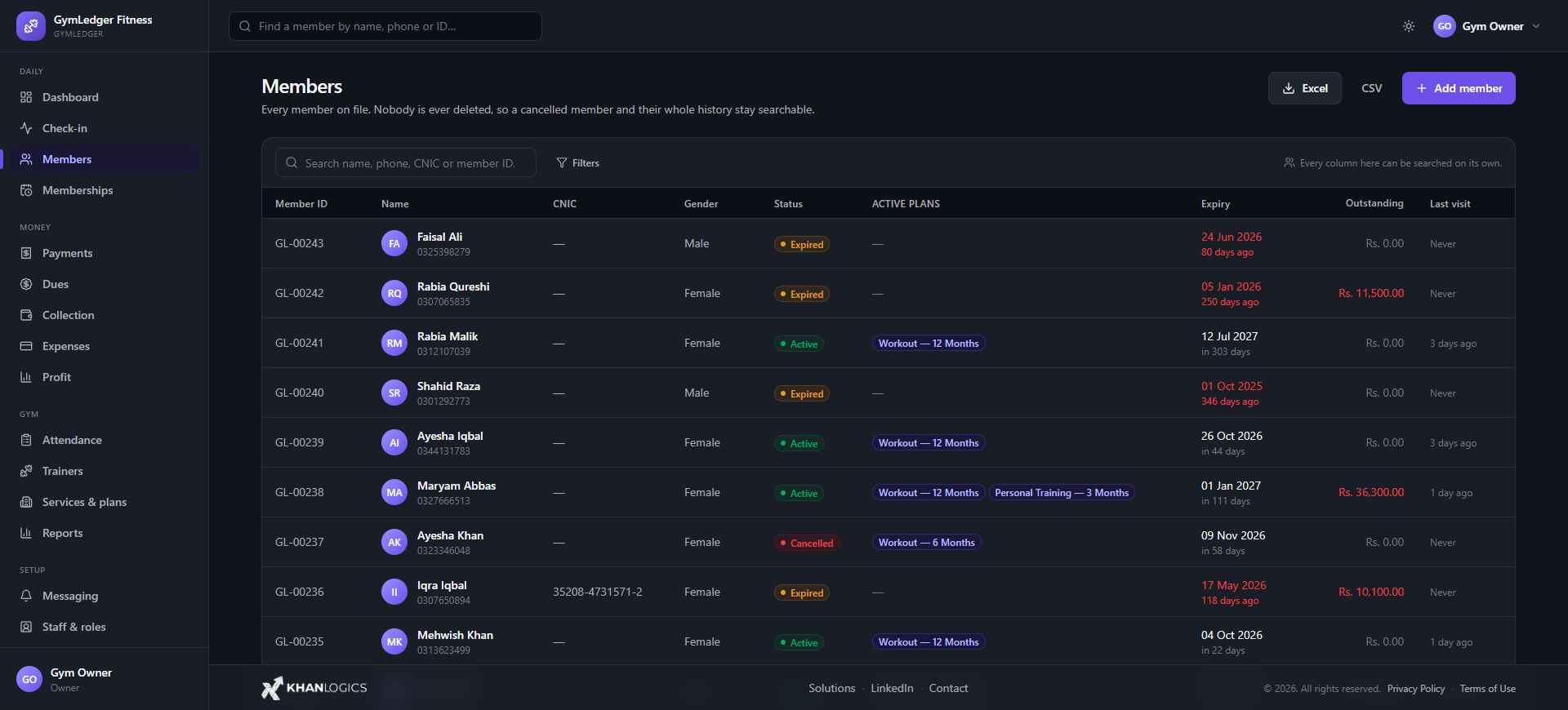Expand the Gym Owner account dropdown
The width and height of the screenshot is (1568, 710).
click(1487, 26)
